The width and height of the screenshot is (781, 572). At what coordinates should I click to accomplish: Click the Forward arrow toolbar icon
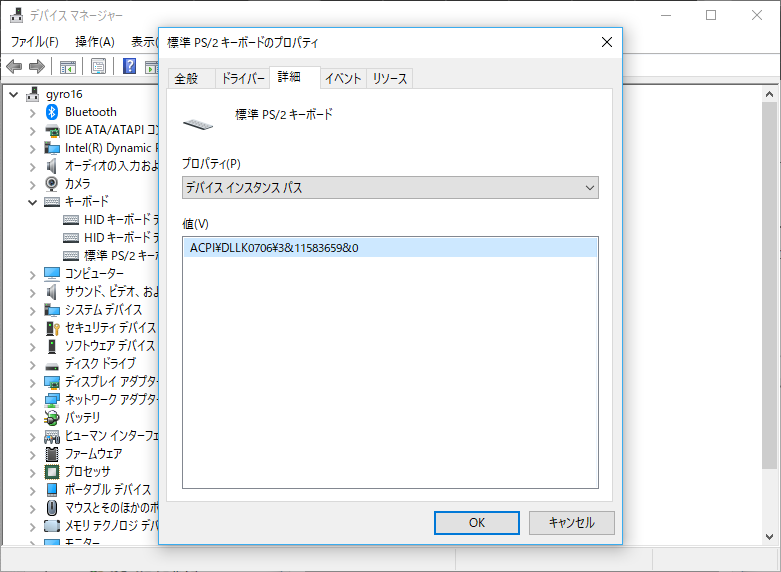[x=37, y=66]
